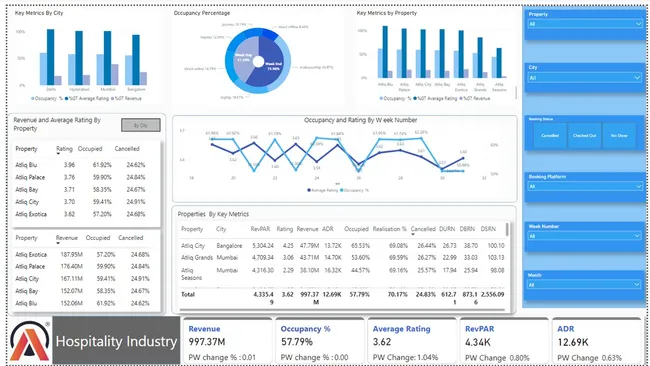This screenshot has width=650, height=366.
Task: Click the property chart vertical scrollbar
Action: point(516,93)
